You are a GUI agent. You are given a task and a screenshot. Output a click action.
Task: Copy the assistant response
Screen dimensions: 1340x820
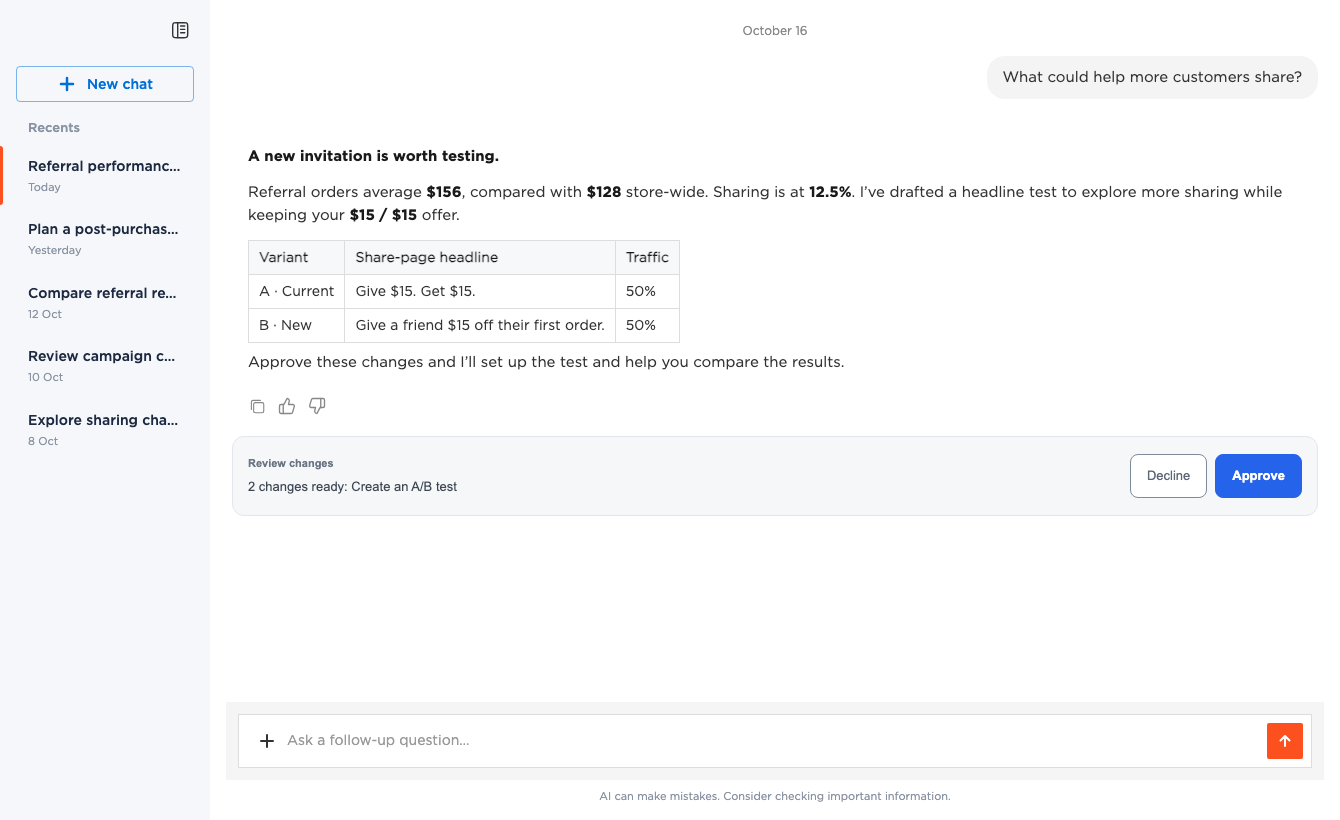pos(258,406)
